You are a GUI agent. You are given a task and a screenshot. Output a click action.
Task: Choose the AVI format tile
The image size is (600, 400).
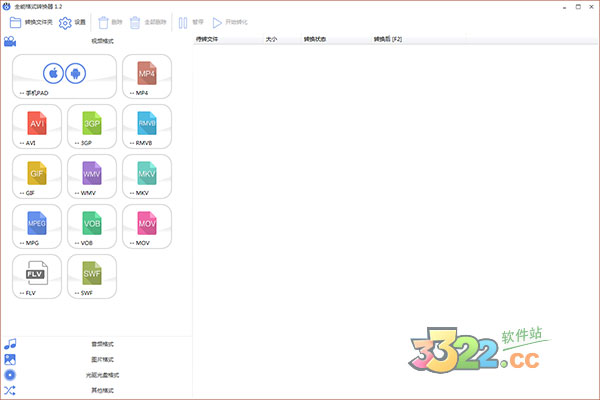[x=37, y=126]
